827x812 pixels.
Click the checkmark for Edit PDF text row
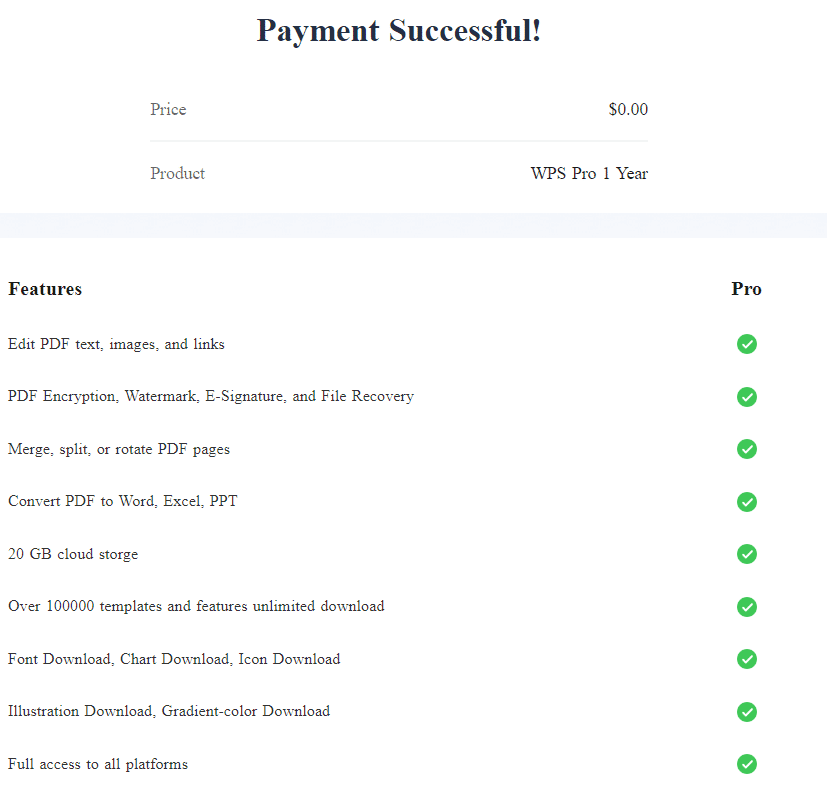pyautogui.click(x=747, y=344)
